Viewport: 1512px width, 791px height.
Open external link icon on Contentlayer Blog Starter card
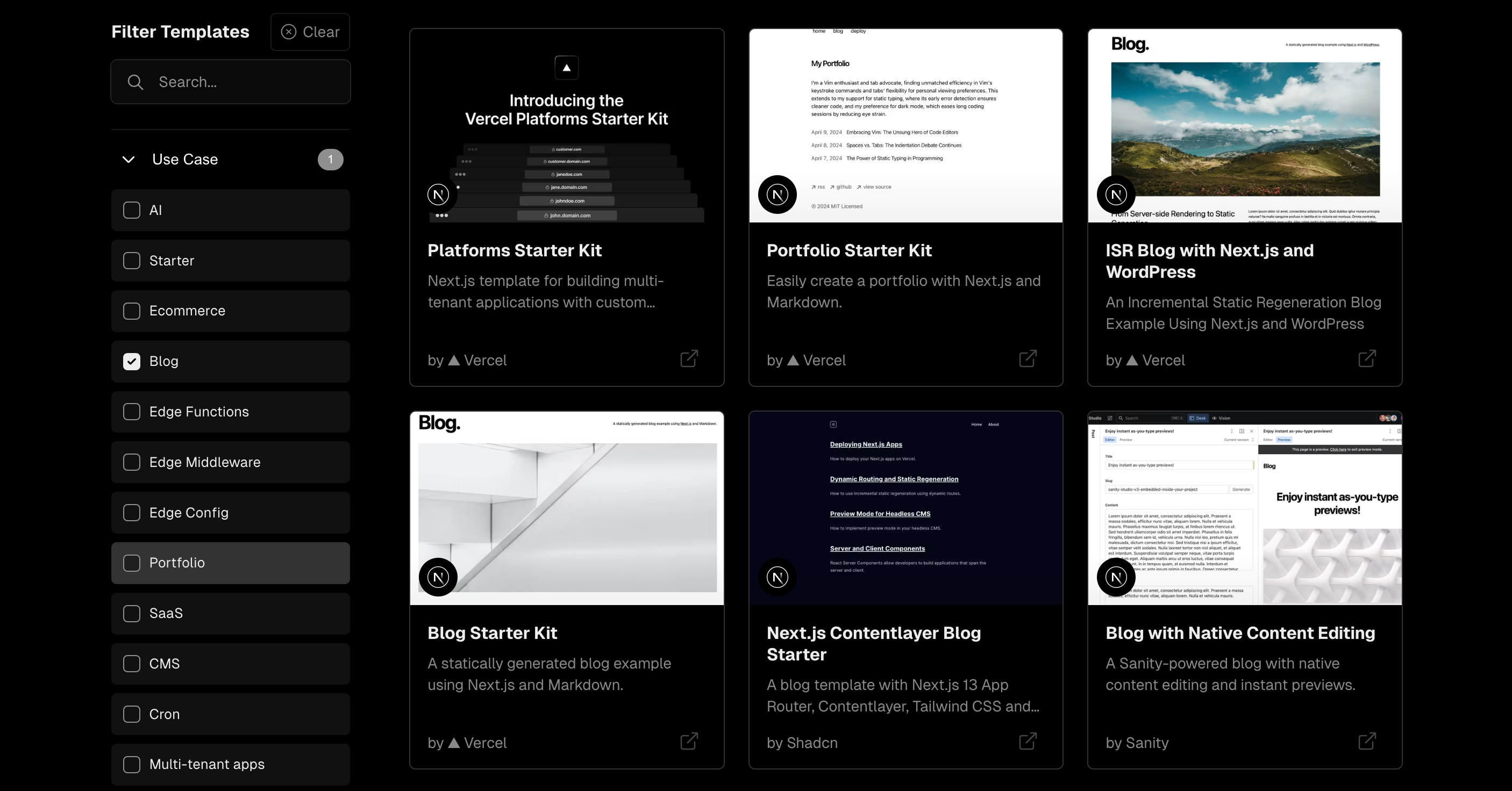tap(1028, 741)
